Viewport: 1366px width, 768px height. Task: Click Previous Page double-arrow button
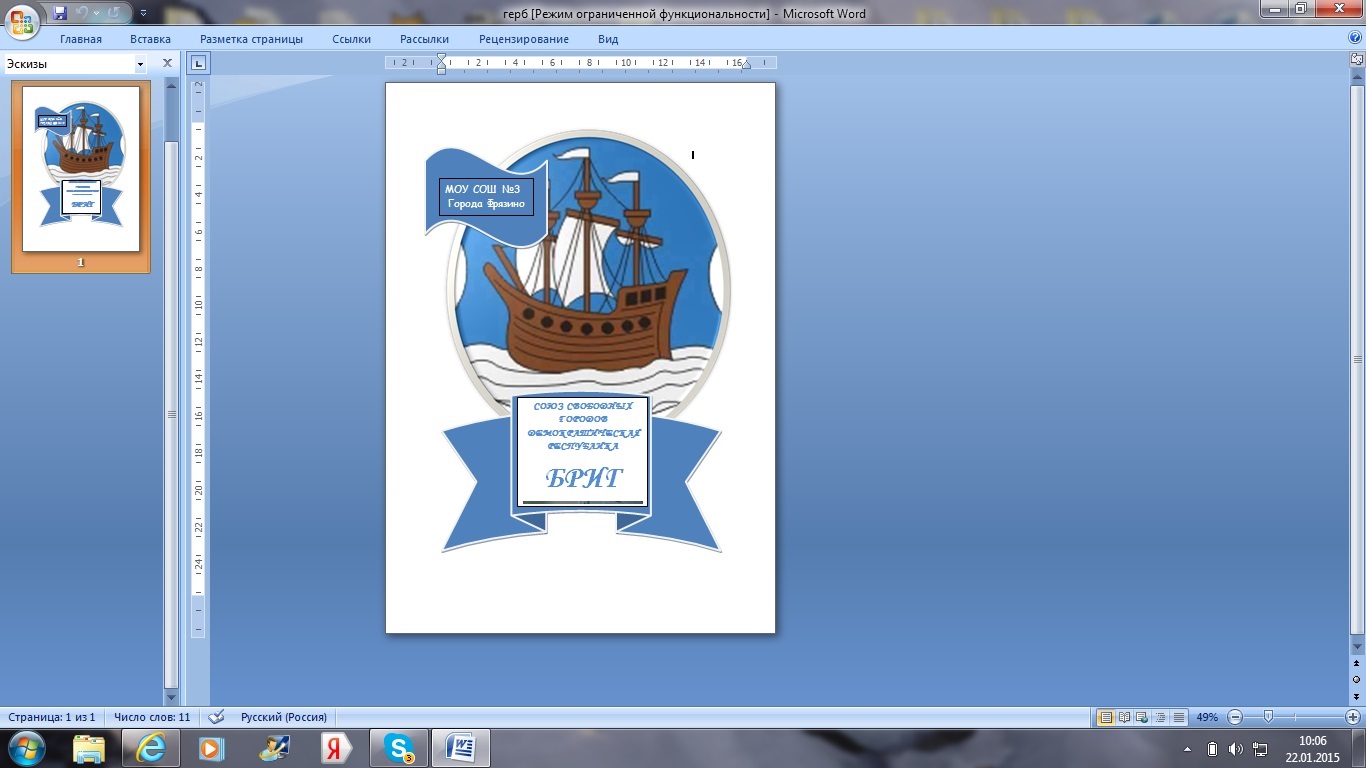(x=1356, y=663)
